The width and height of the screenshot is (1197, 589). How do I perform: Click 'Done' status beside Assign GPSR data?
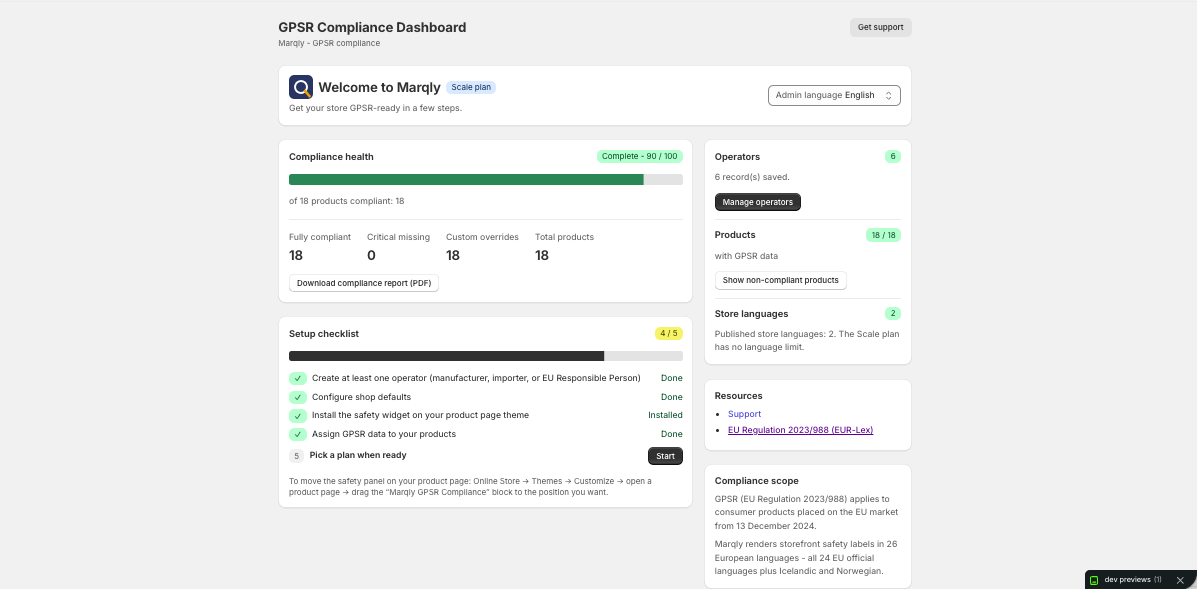(x=672, y=434)
